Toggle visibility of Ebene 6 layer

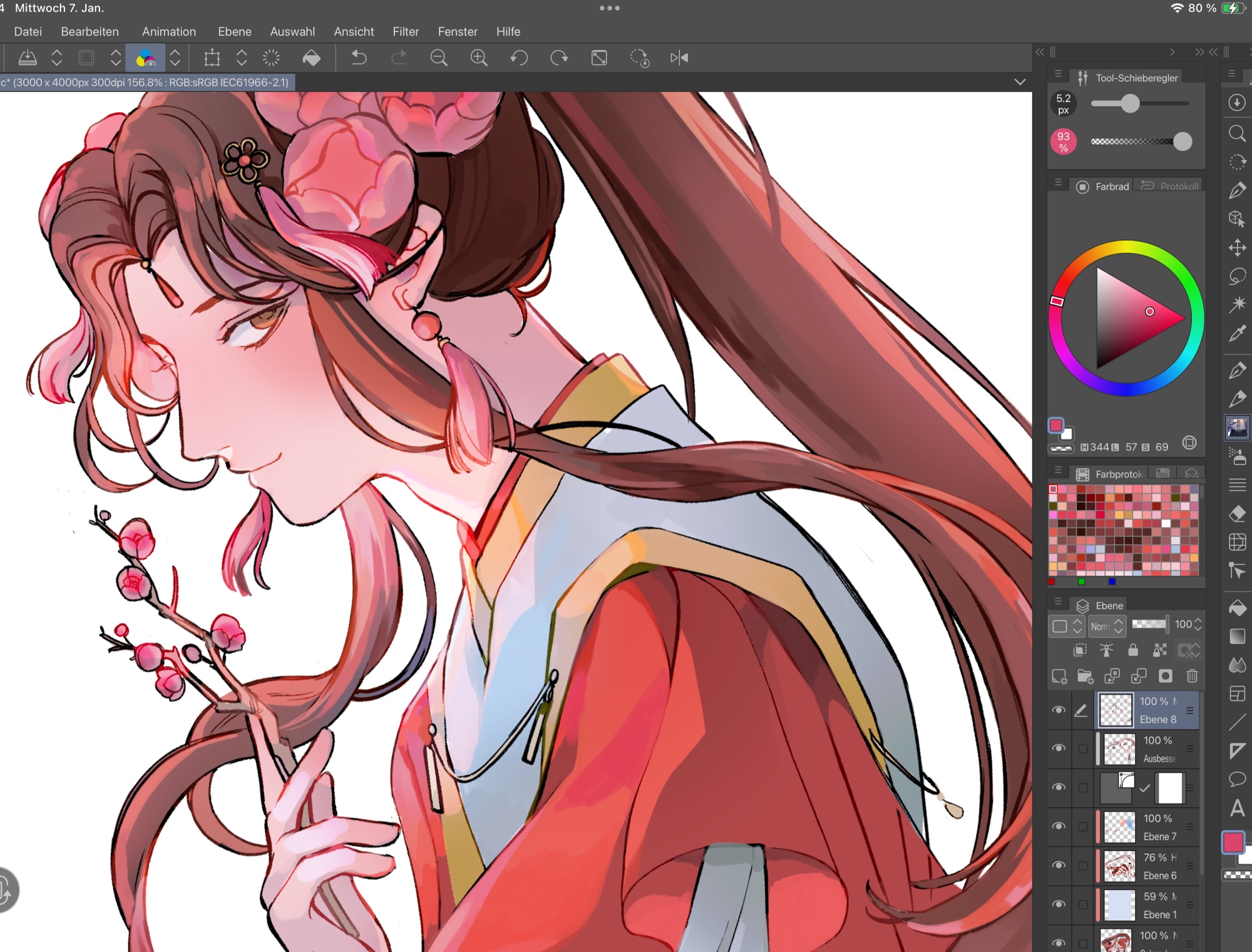pos(1059,865)
